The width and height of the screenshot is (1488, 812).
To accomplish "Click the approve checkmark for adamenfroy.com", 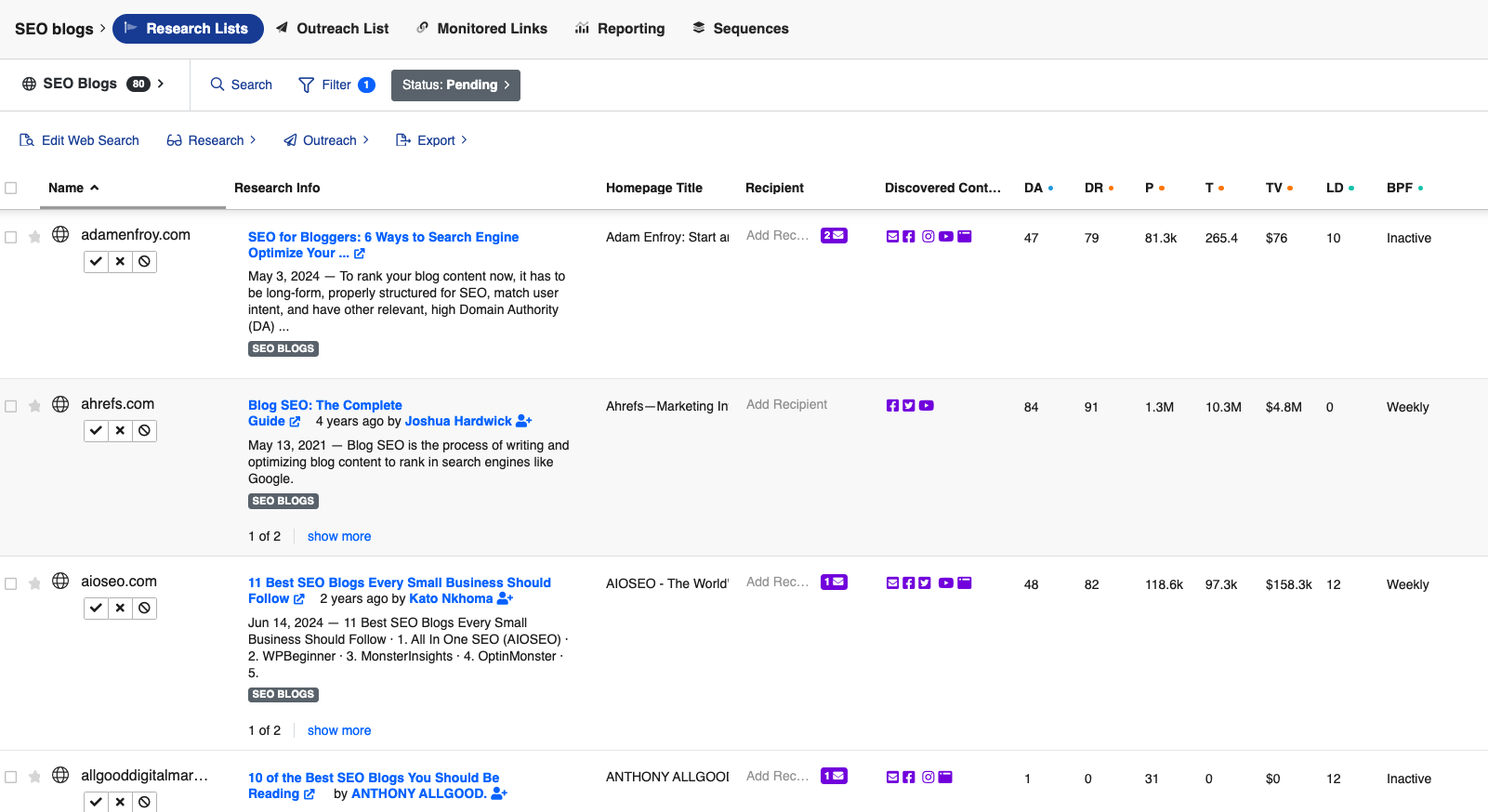I will pos(96,262).
